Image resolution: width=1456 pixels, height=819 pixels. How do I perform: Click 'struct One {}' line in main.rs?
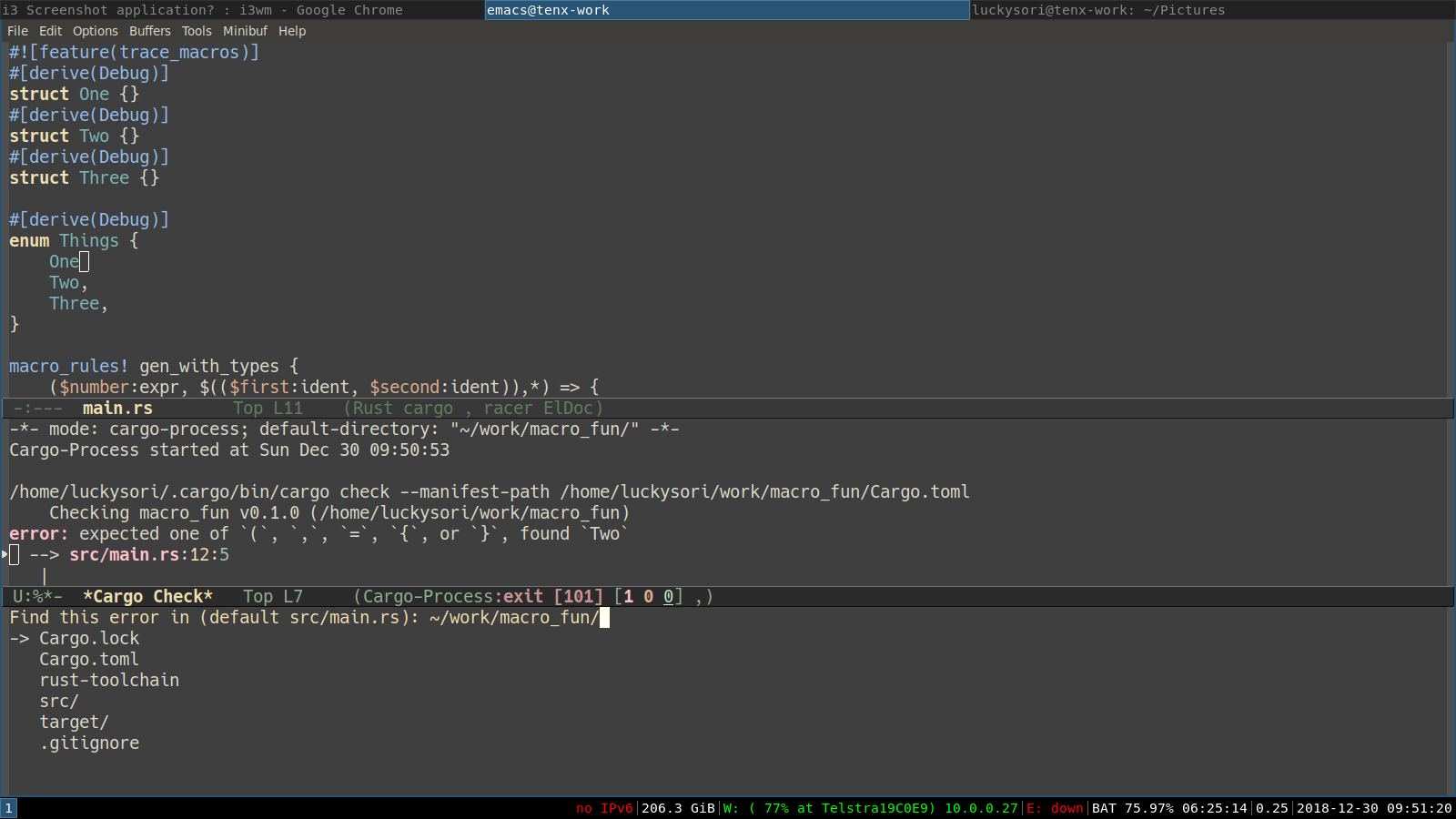[x=75, y=95]
